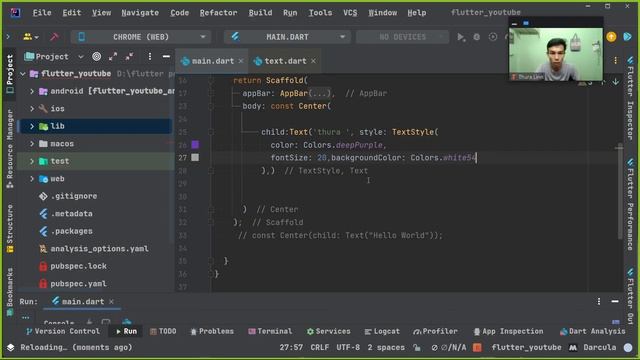Open the App Inspection tool window
The image size is (640, 360).
tap(509, 331)
